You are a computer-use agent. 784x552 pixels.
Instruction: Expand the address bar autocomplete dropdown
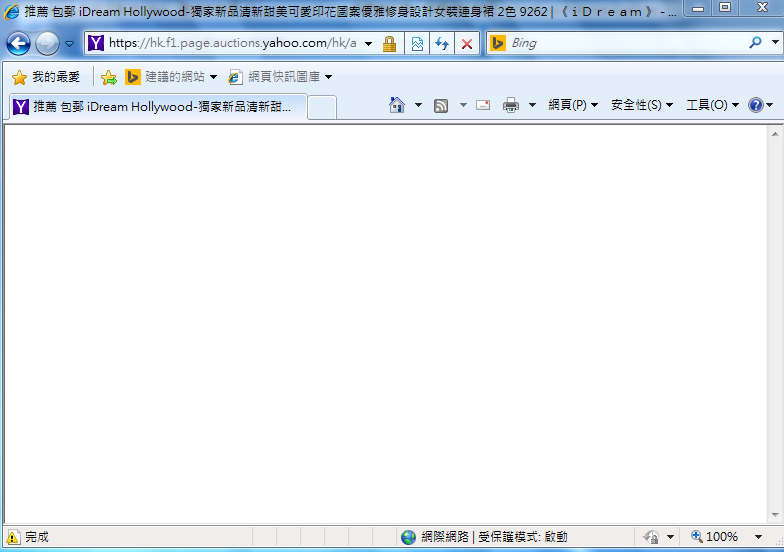tap(368, 44)
